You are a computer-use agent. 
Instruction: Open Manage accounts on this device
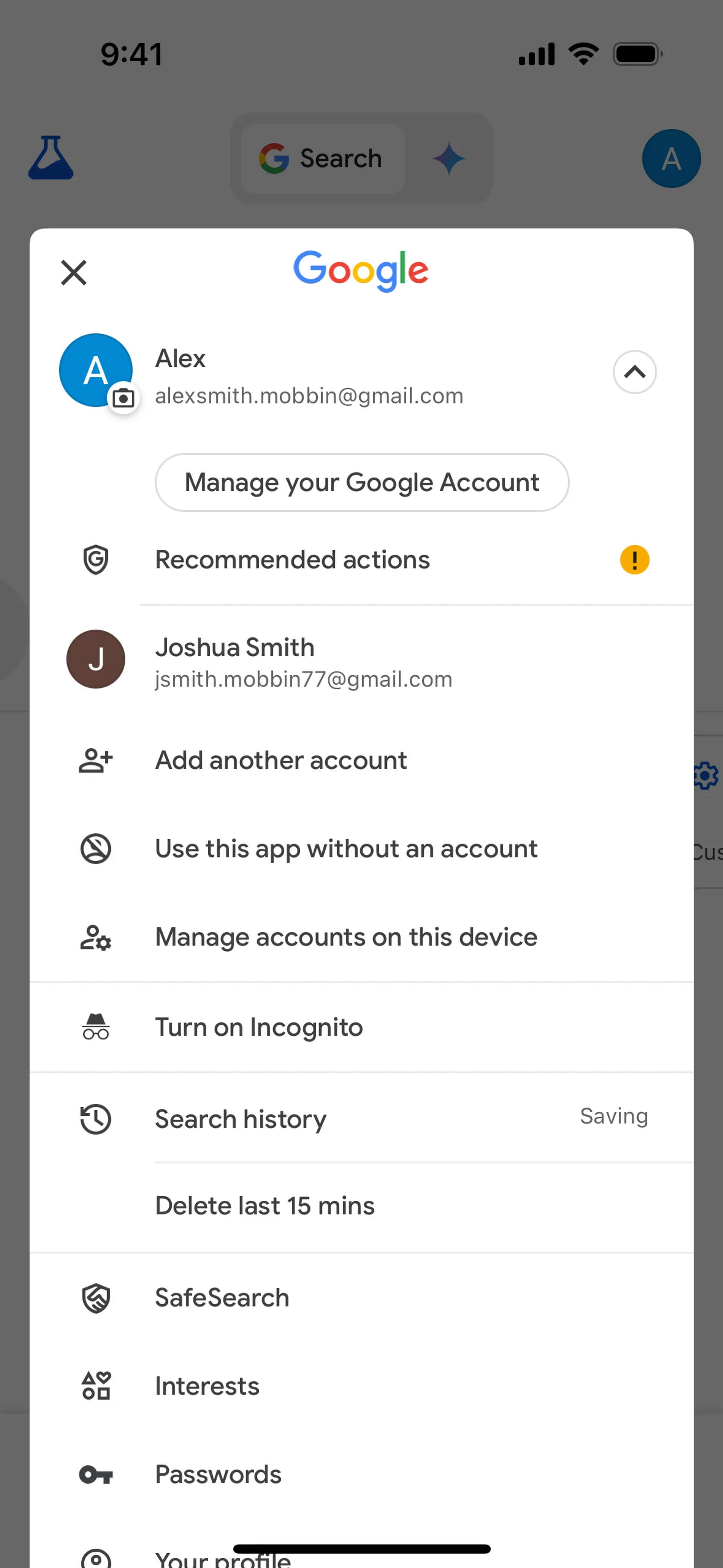tap(346, 937)
